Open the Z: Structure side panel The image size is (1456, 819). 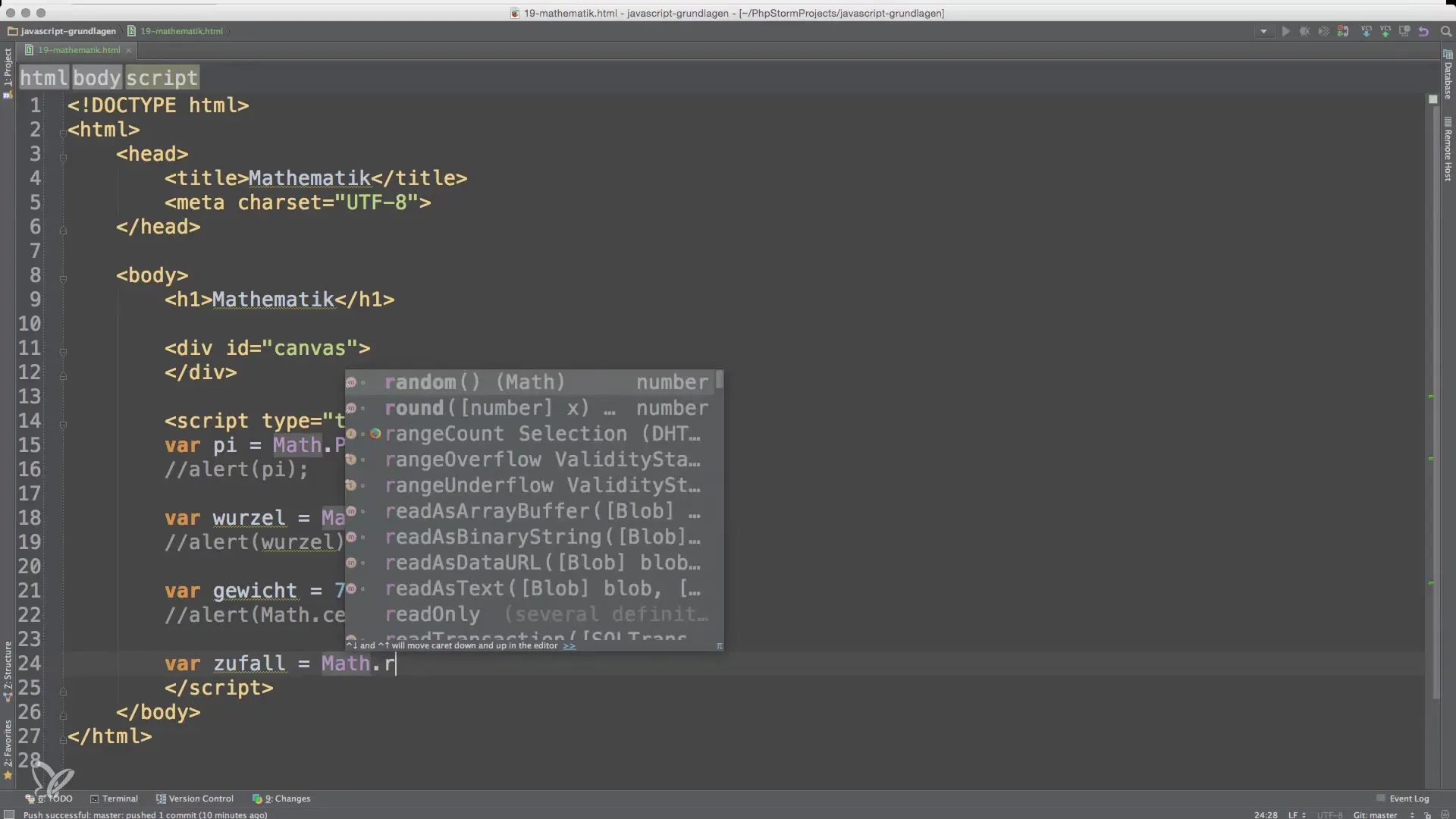[8, 672]
